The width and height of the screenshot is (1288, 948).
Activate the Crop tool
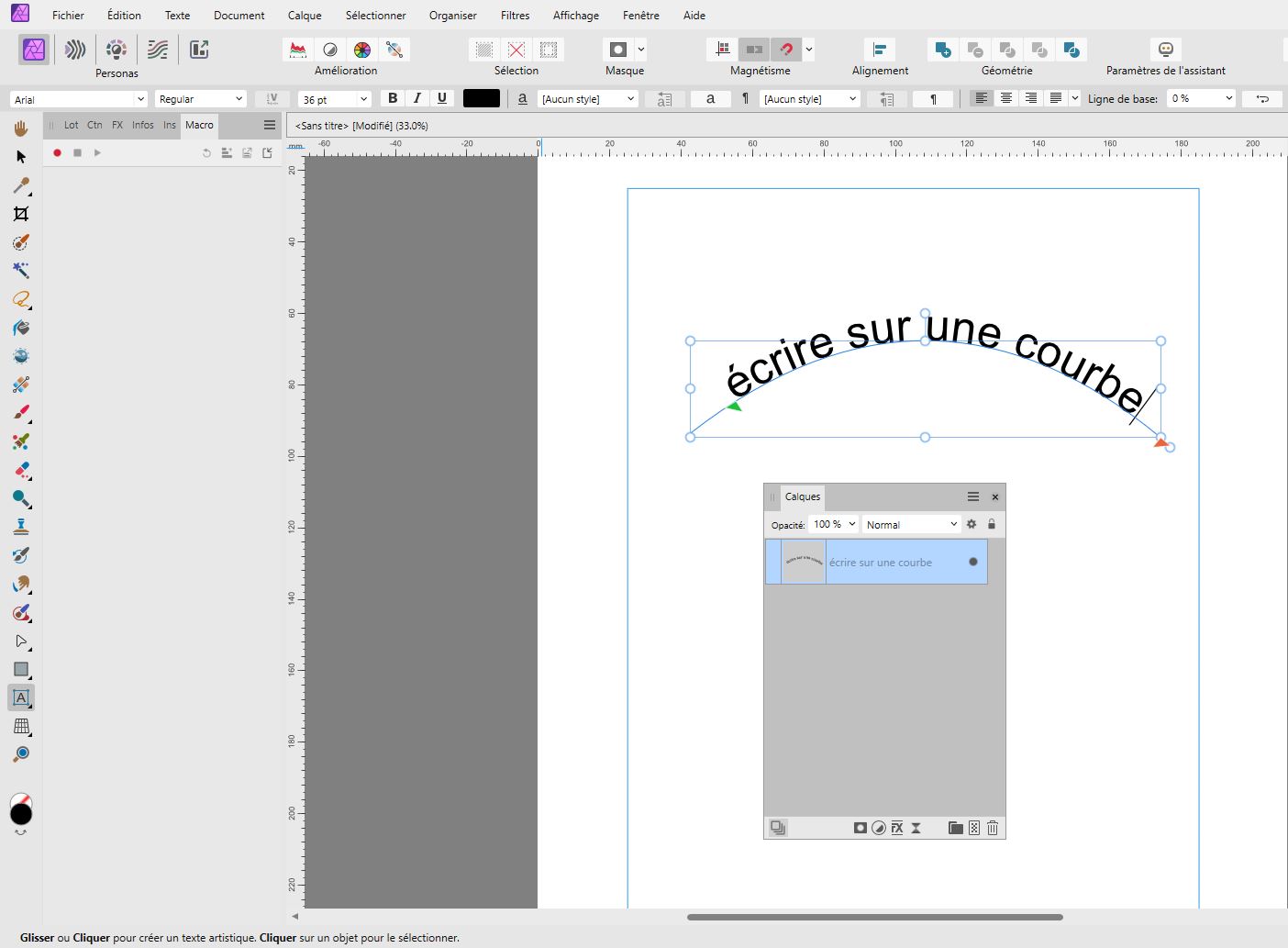pyautogui.click(x=21, y=214)
